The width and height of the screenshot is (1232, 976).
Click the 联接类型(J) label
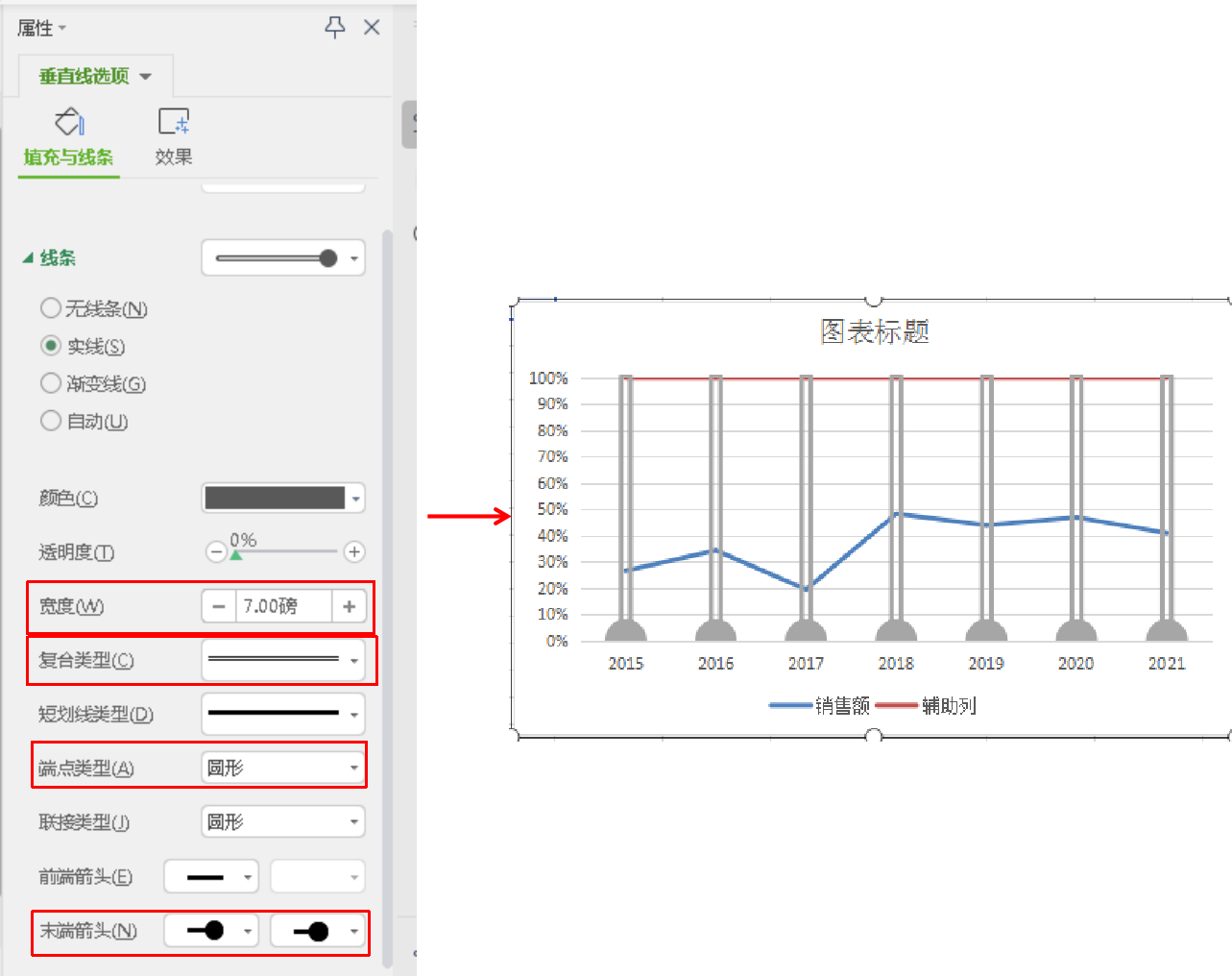[x=85, y=821]
